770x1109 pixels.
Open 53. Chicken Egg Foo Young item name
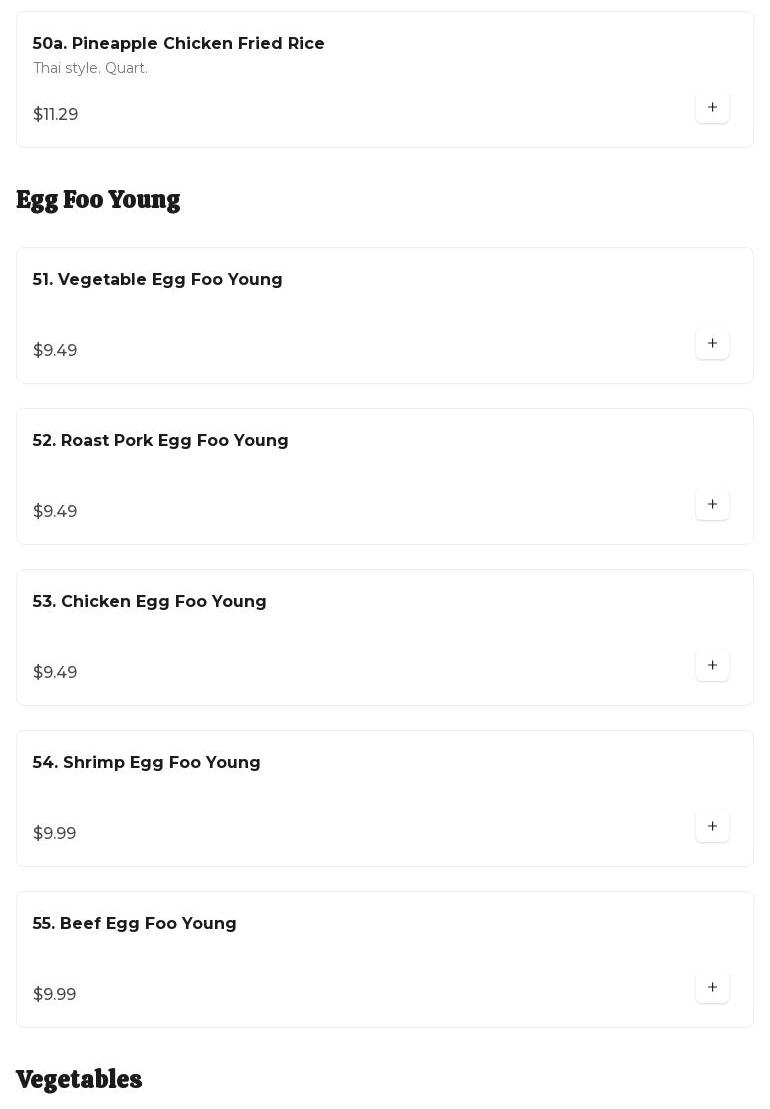[x=150, y=602]
